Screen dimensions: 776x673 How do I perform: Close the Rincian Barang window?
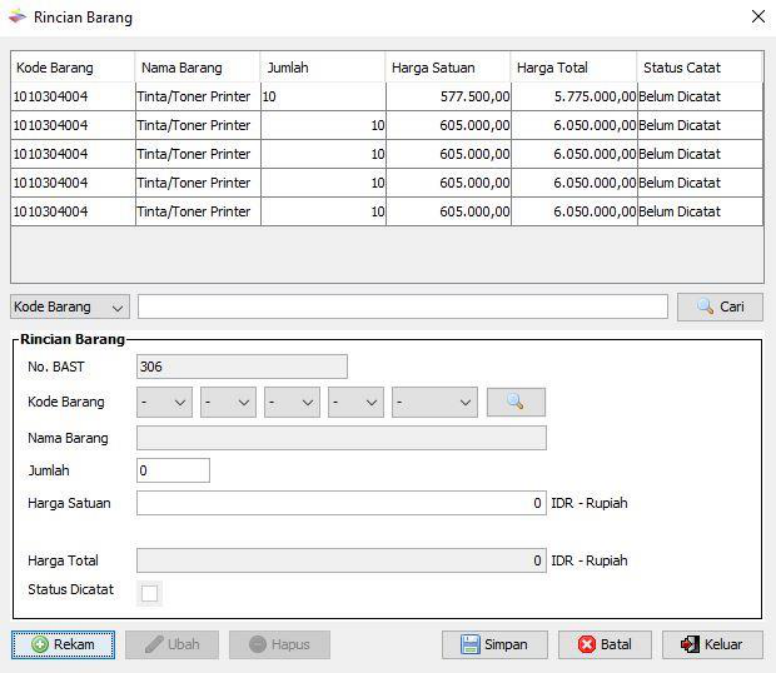757,18
